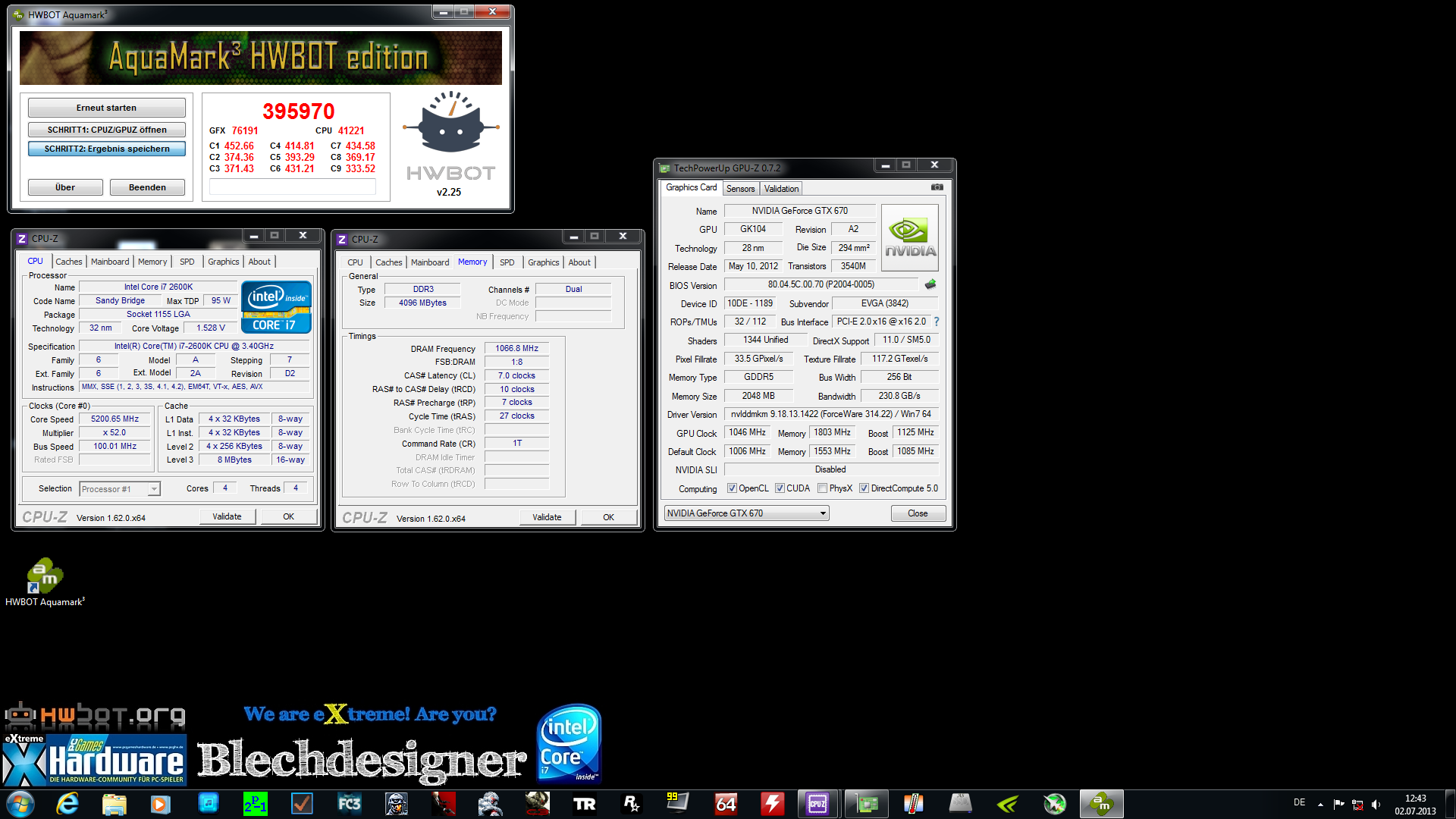Image resolution: width=1456 pixels, height=819 pixels.
Task: Open About tab in left CPU-Z window
Action: [259, 262]
